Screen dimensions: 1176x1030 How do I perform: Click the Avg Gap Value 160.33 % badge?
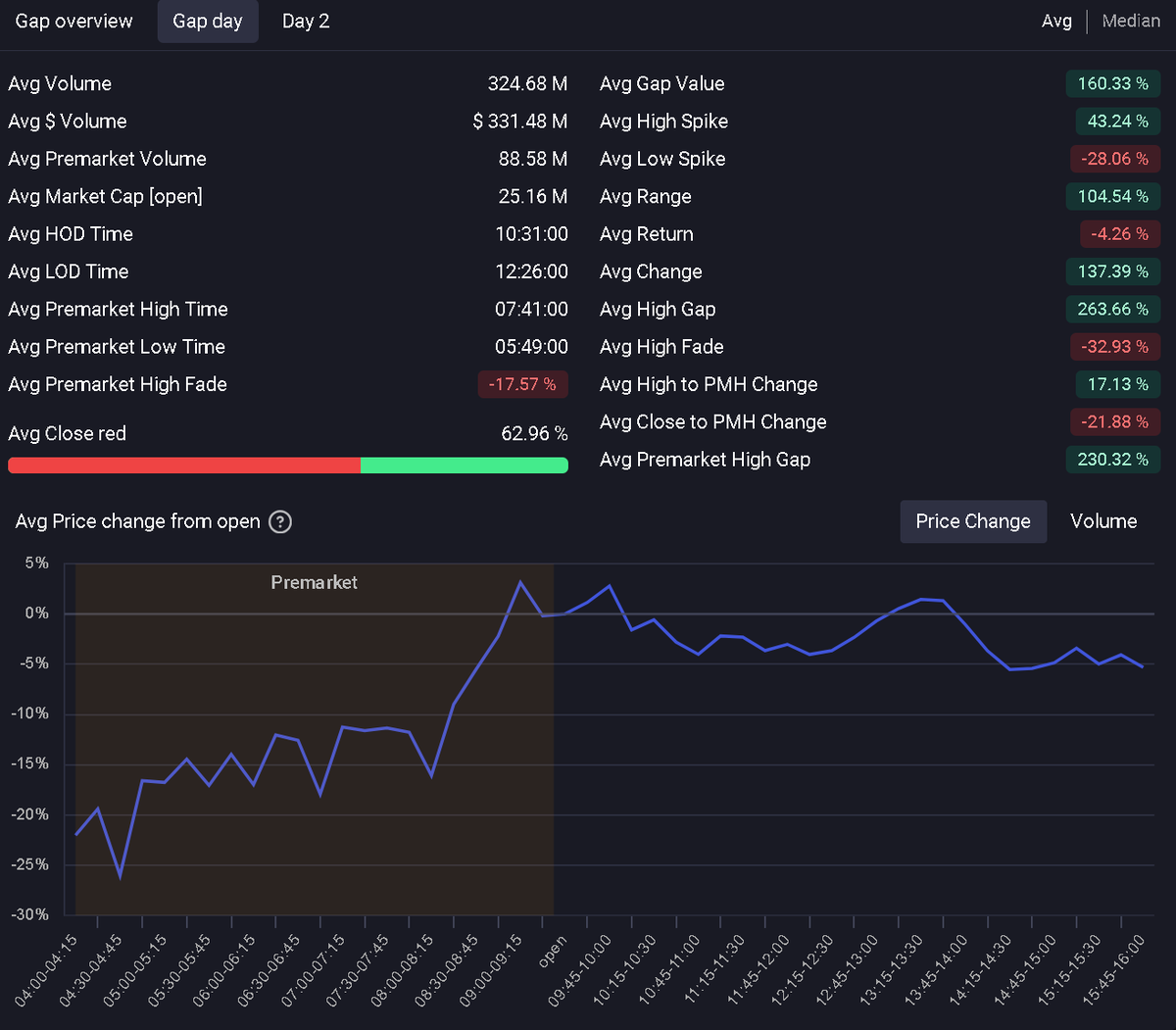(x=1113, y=83)
